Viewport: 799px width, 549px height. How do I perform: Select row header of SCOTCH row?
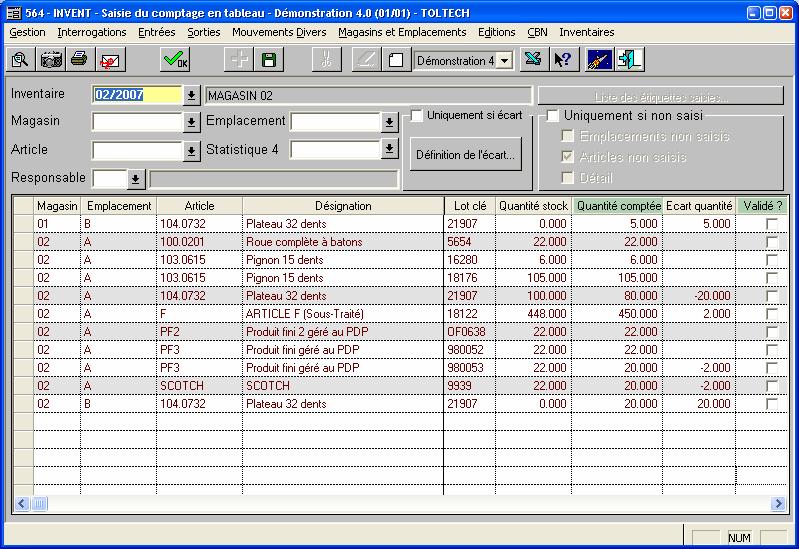(23, 385)
